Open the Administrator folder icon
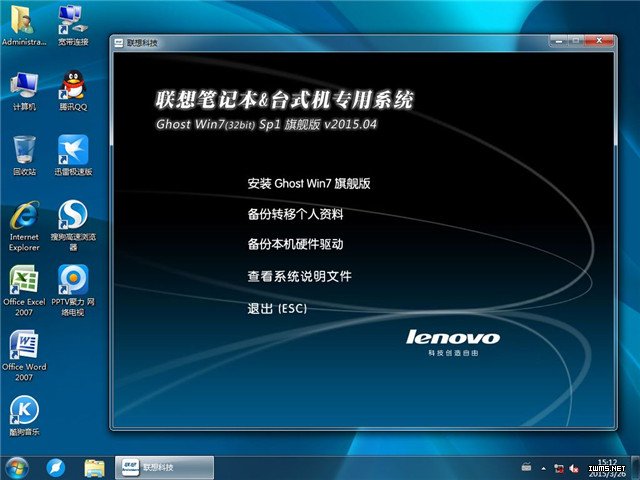This screenshot has height=480, width=640. tap(24, 24)
